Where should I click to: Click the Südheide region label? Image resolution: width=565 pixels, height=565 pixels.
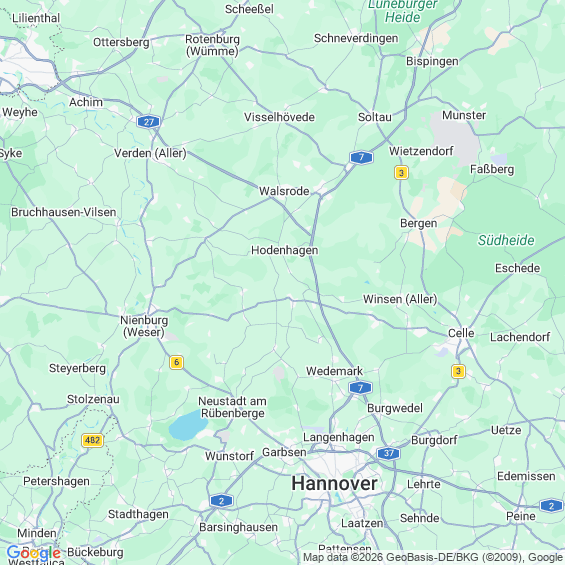pos(506,240)
